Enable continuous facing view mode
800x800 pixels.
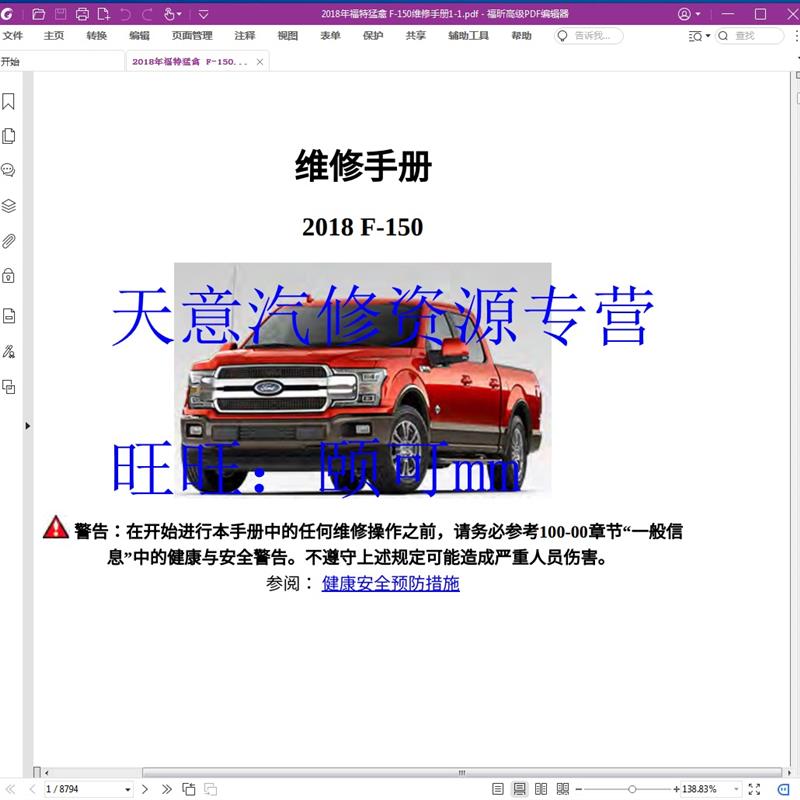click(563, 789)
